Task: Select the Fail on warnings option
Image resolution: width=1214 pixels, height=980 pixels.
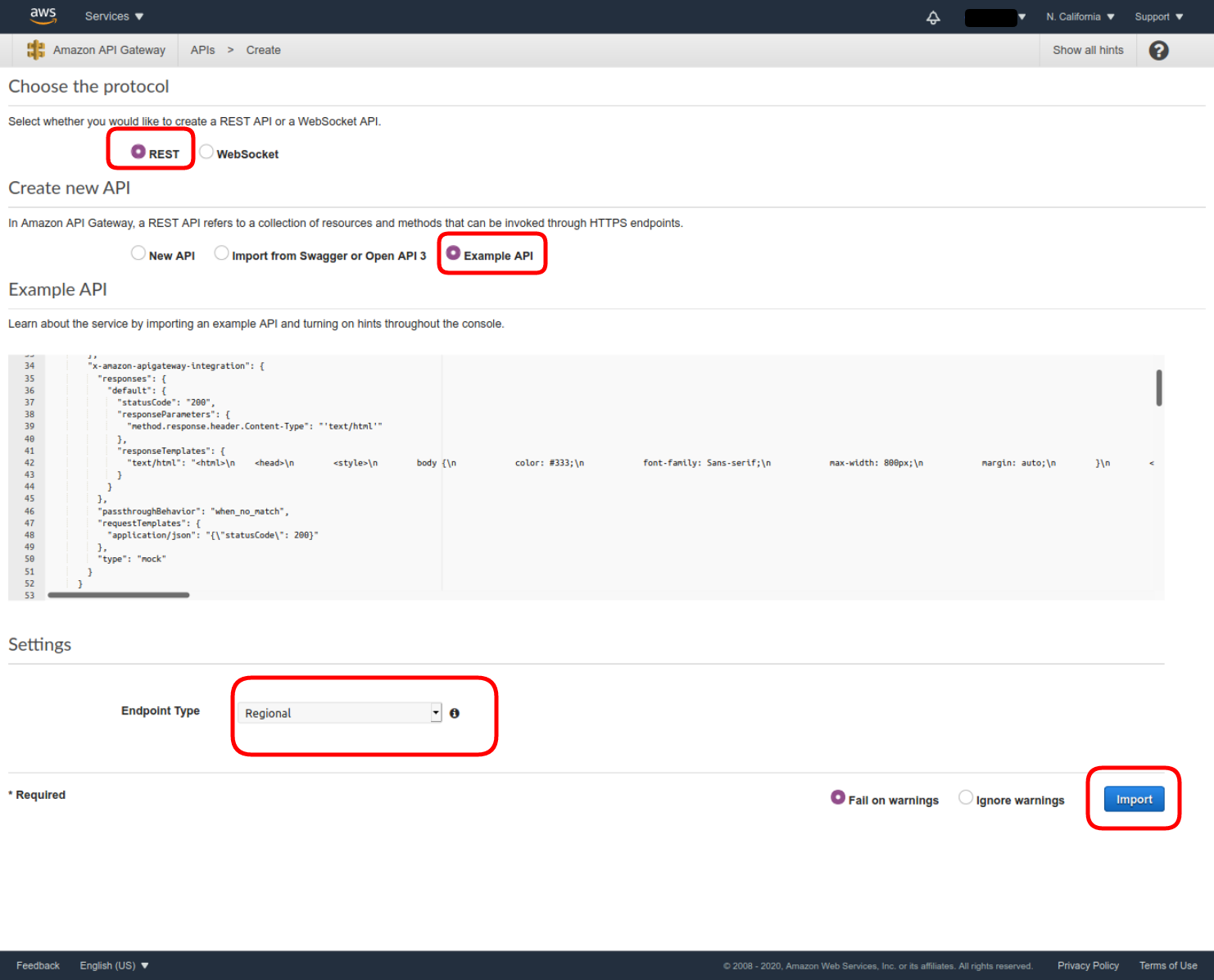Action: tap(838, 797)
